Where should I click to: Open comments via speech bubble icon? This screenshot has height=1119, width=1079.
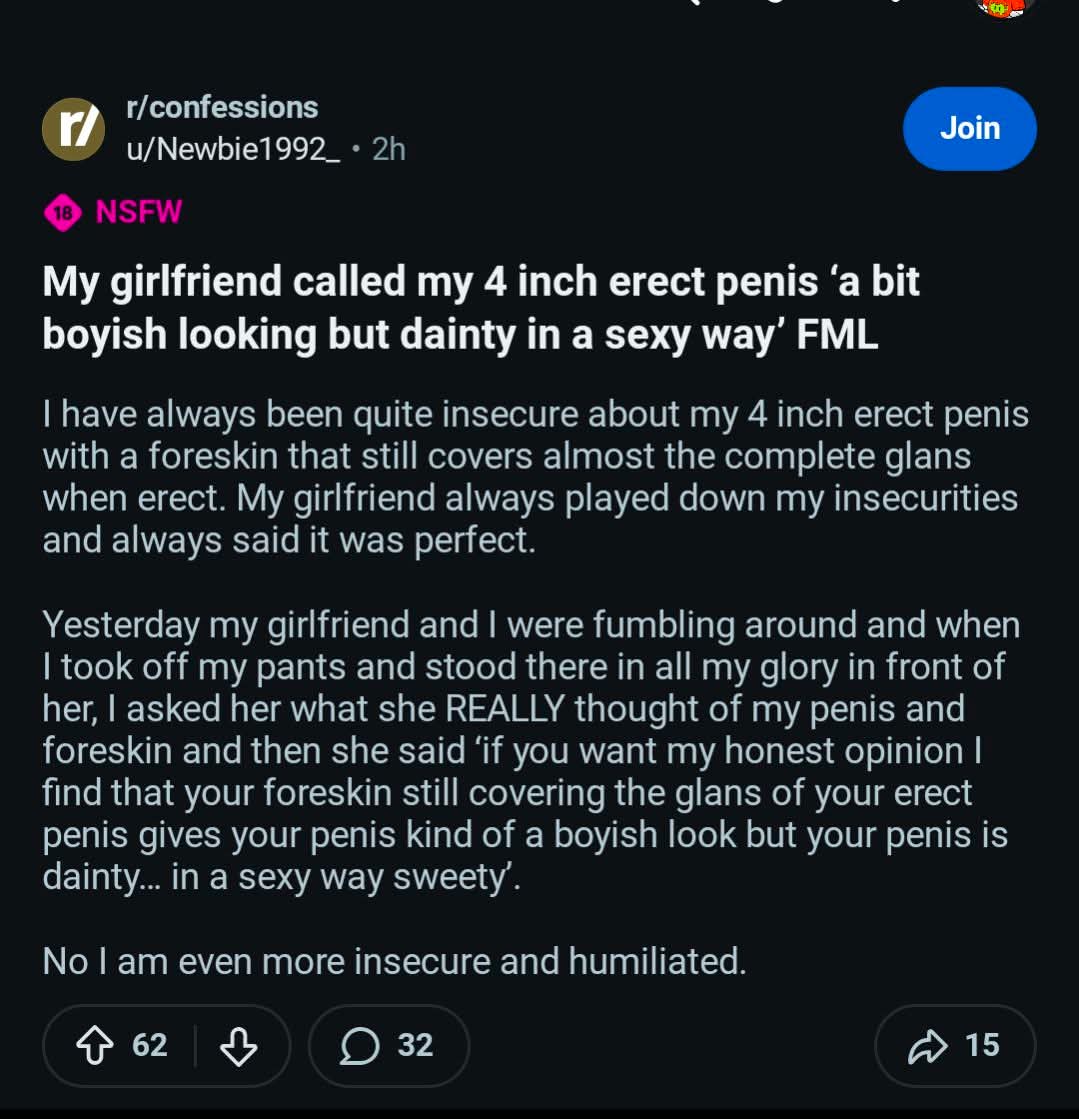(359, 1046)
